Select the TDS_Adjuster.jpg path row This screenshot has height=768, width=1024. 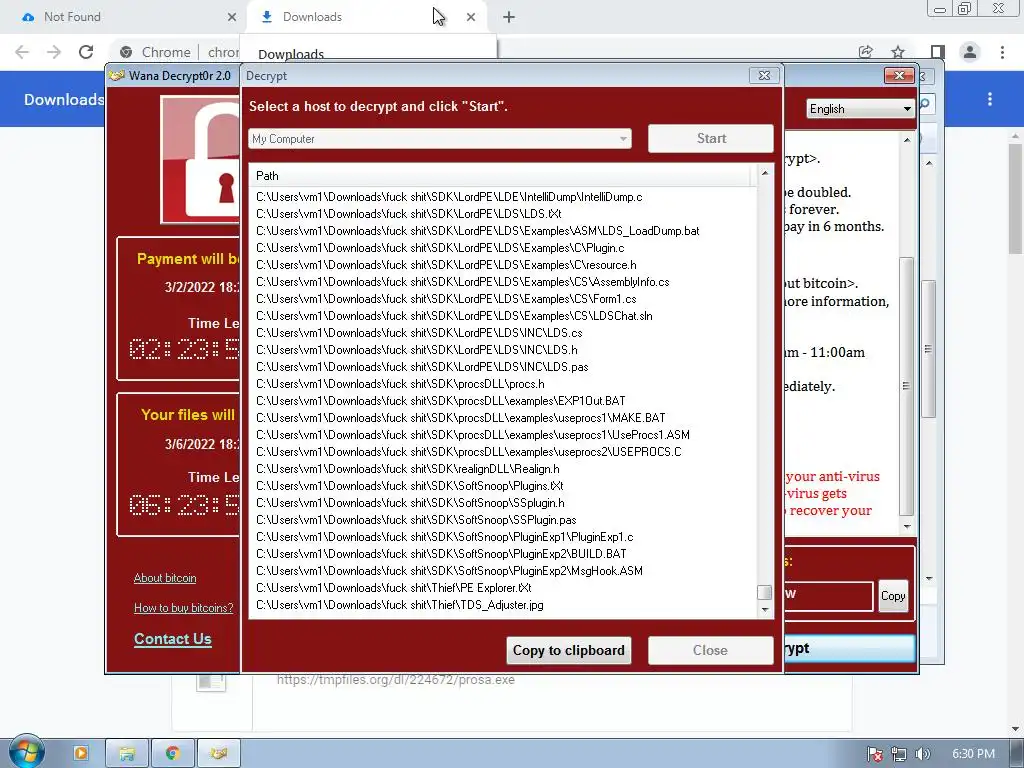click(x=400, y=604)
